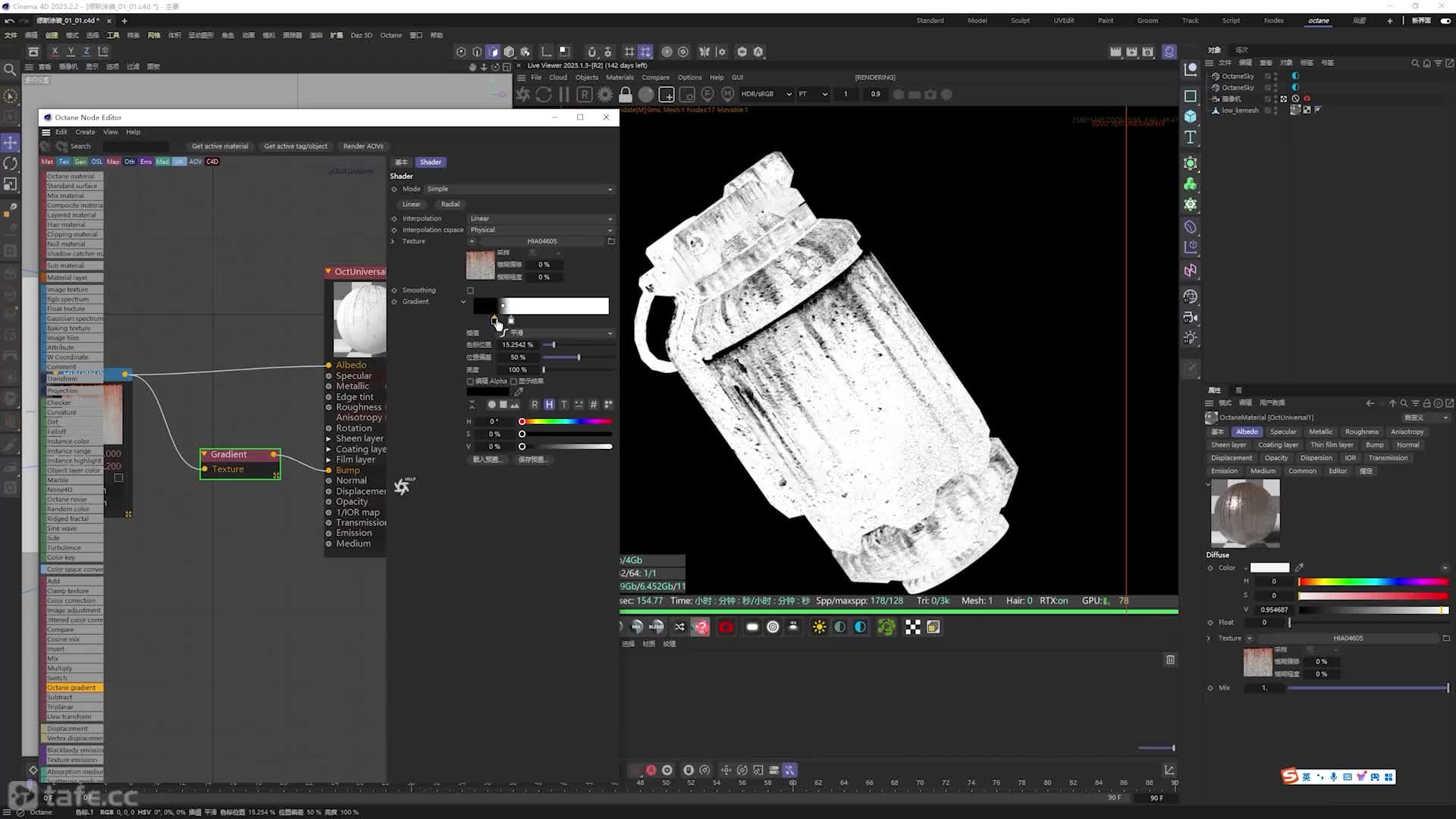Screen dimensions: 1456x819
Task: Click the clay mode sphere icon
Action: click(x=646, y=95)
